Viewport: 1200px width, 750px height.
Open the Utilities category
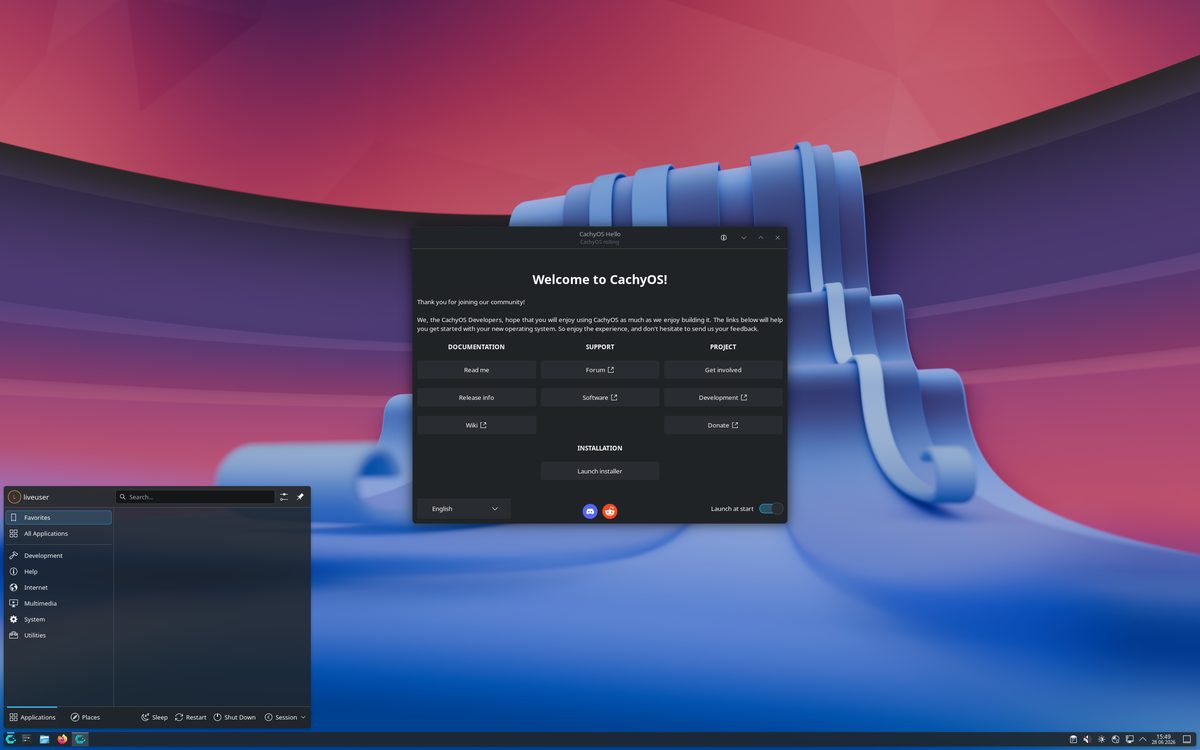click(58, 636)
